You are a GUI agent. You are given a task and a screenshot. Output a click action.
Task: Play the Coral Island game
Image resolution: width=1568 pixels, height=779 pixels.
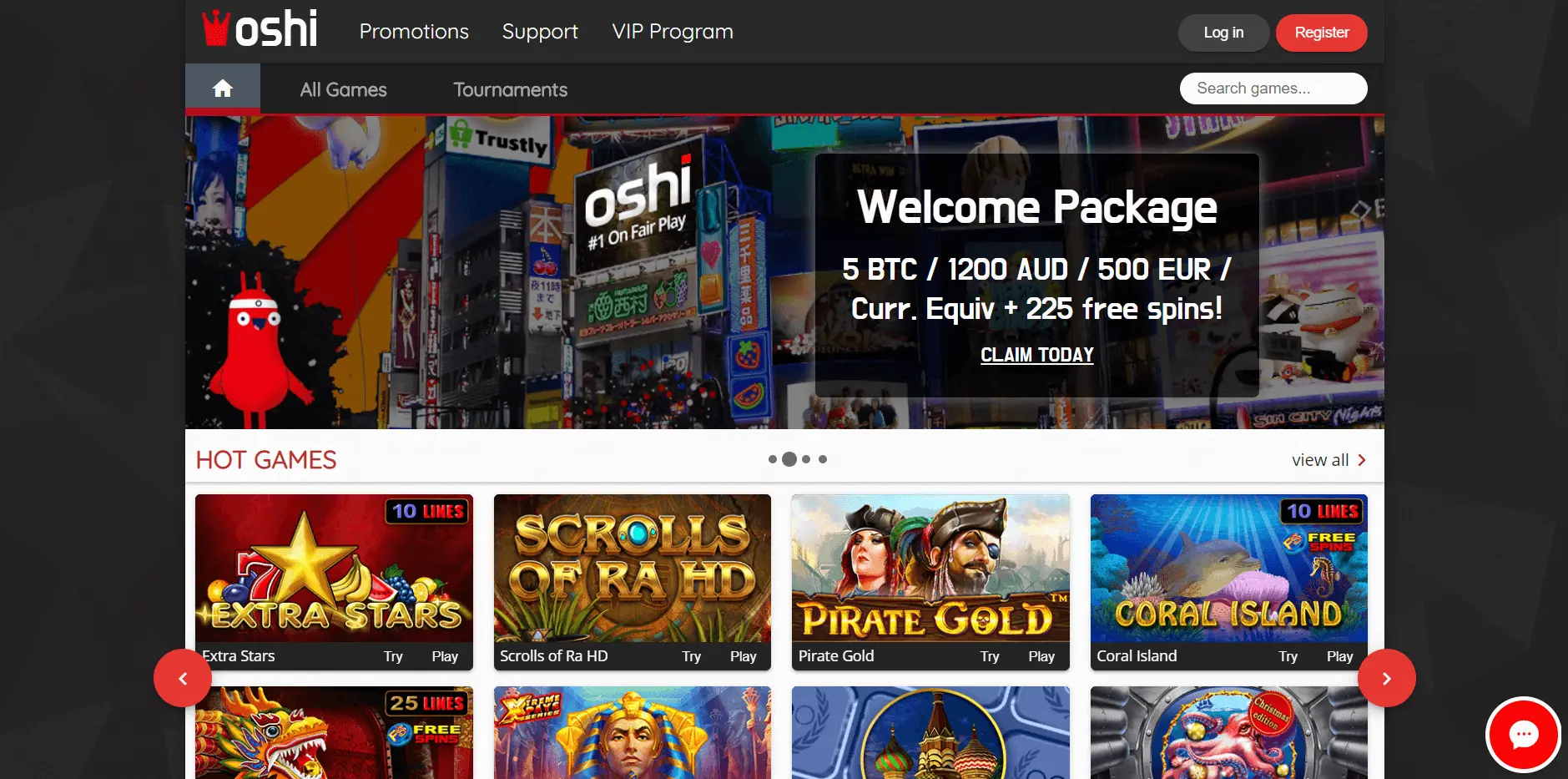click(x=1339, y=656)
